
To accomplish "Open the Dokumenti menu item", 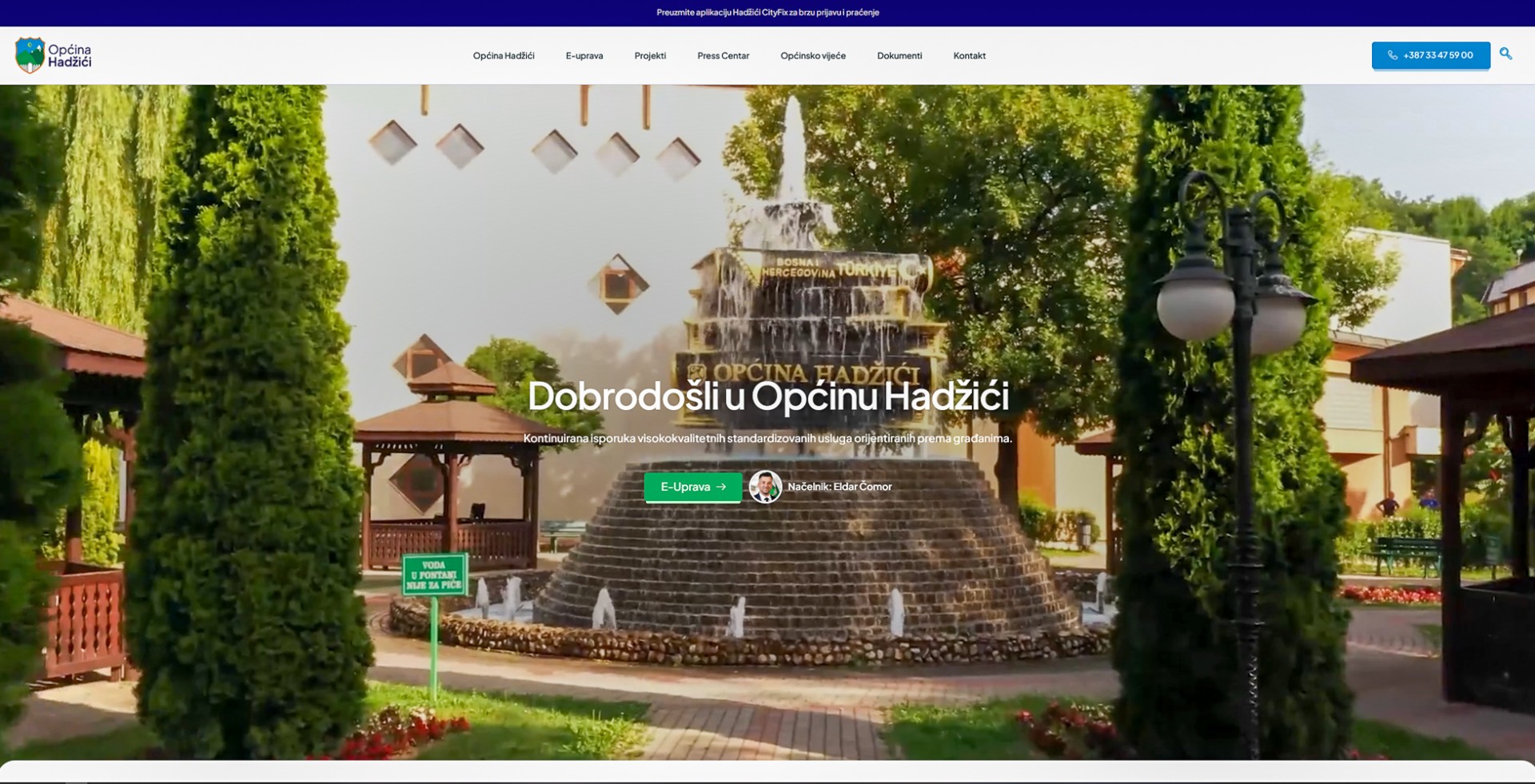I will point(899,56).
